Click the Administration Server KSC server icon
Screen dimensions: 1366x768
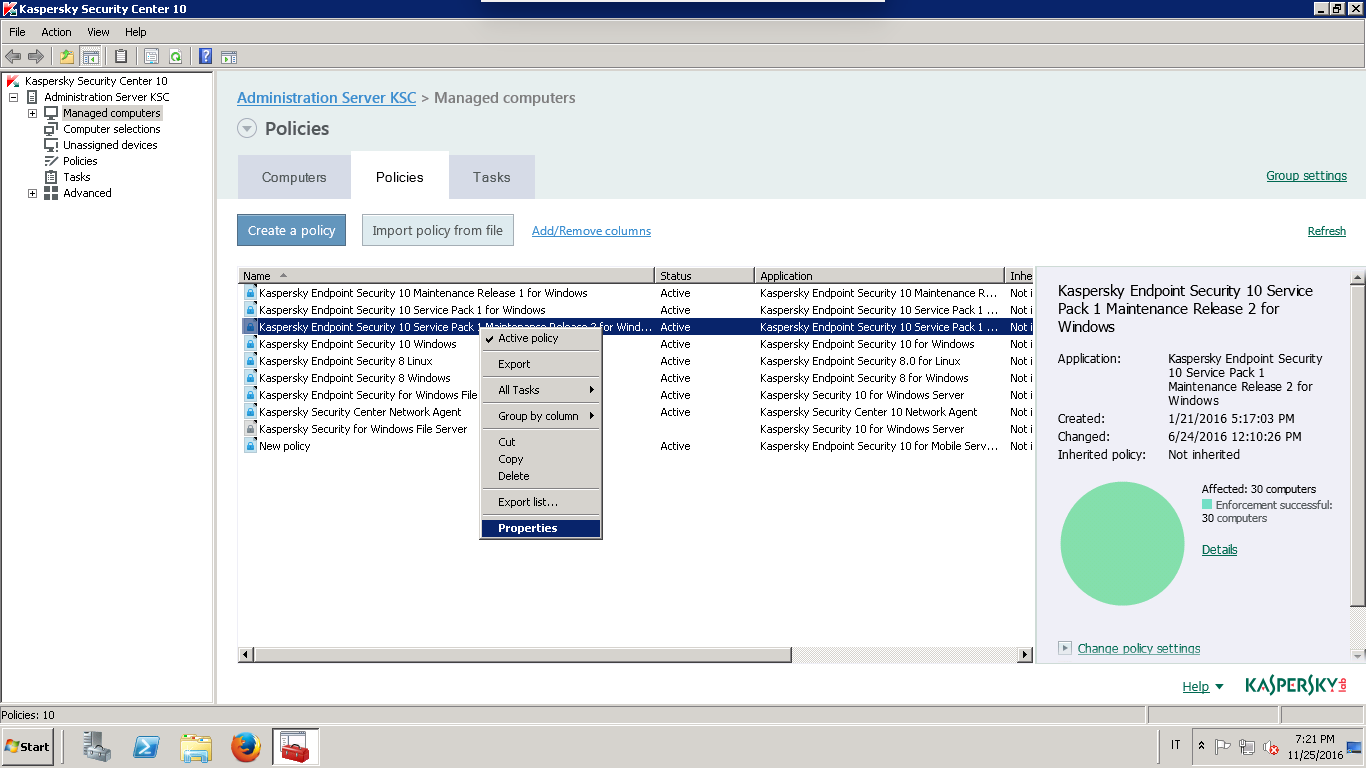[33, 97]
